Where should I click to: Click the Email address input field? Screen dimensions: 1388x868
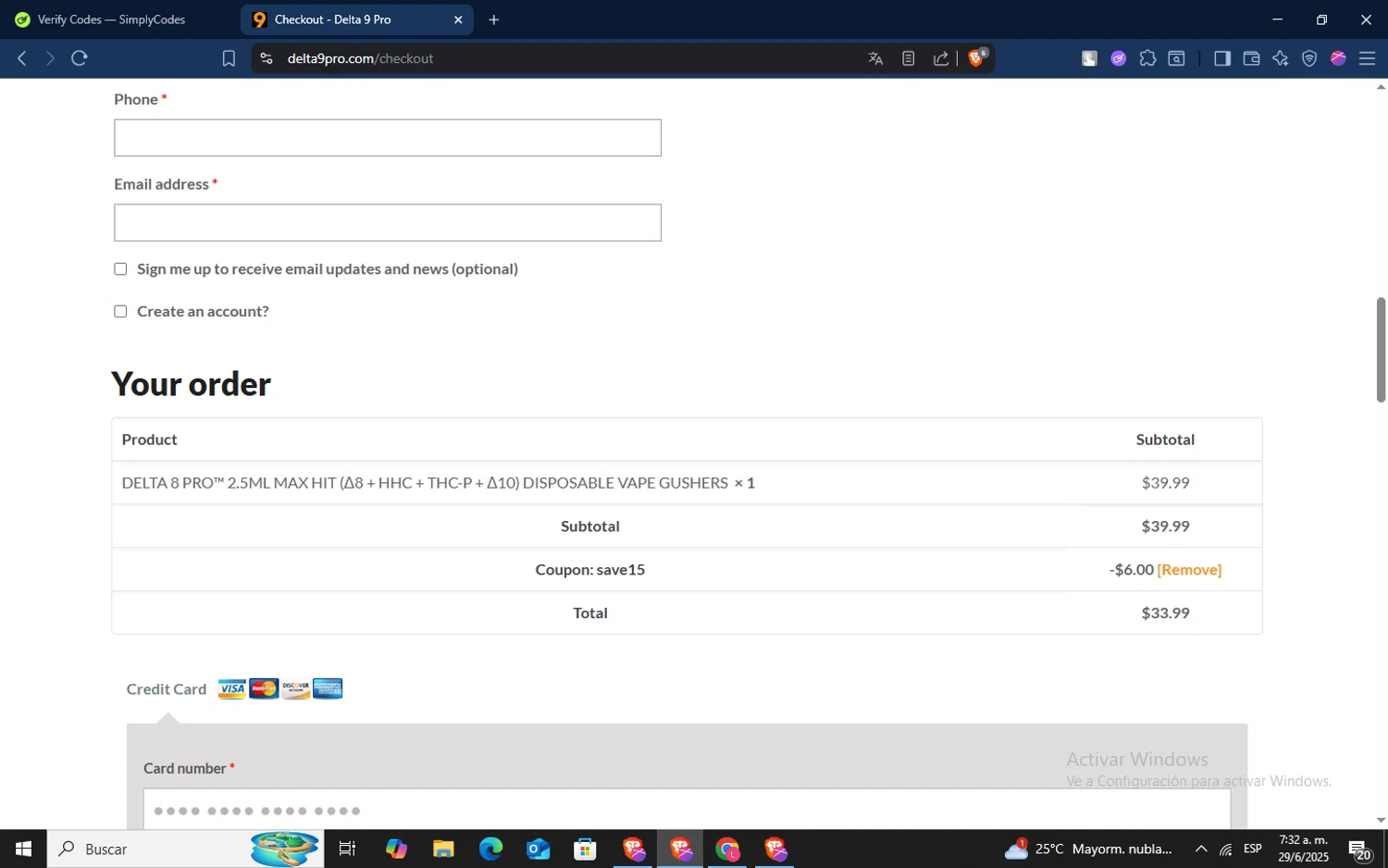click(388, 223)
